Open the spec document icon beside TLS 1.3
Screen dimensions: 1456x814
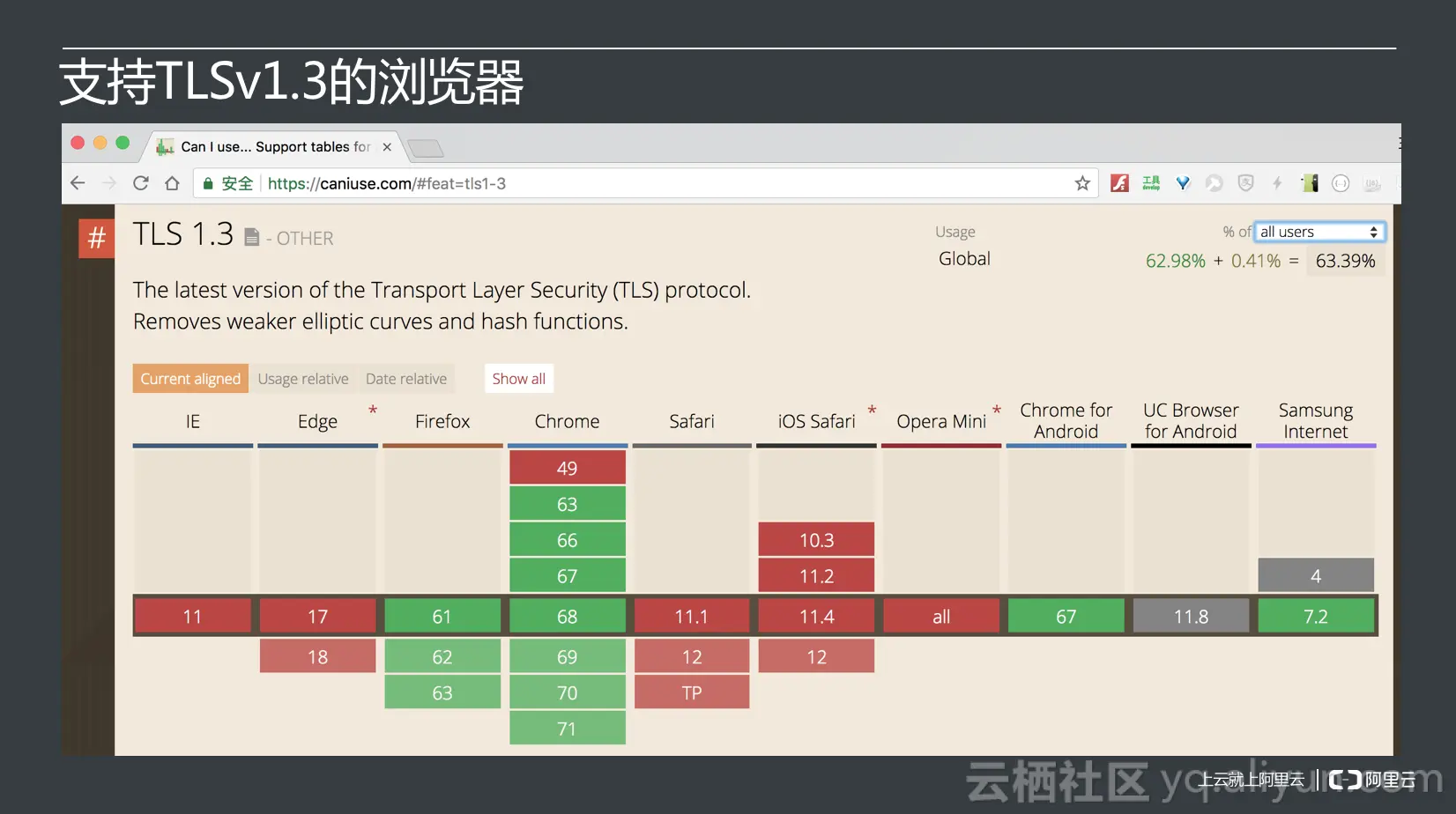point(252,237)
